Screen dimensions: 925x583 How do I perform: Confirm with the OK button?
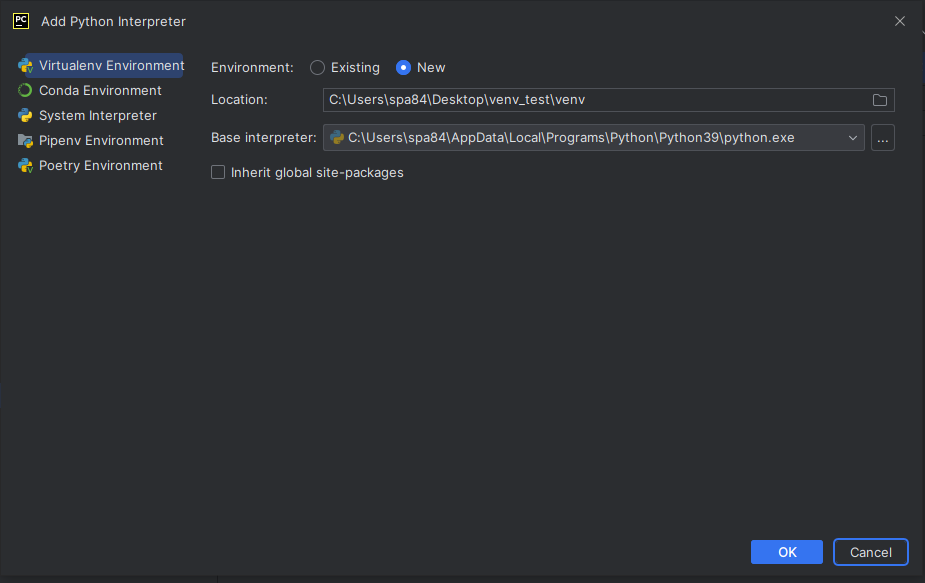point(786,552)
